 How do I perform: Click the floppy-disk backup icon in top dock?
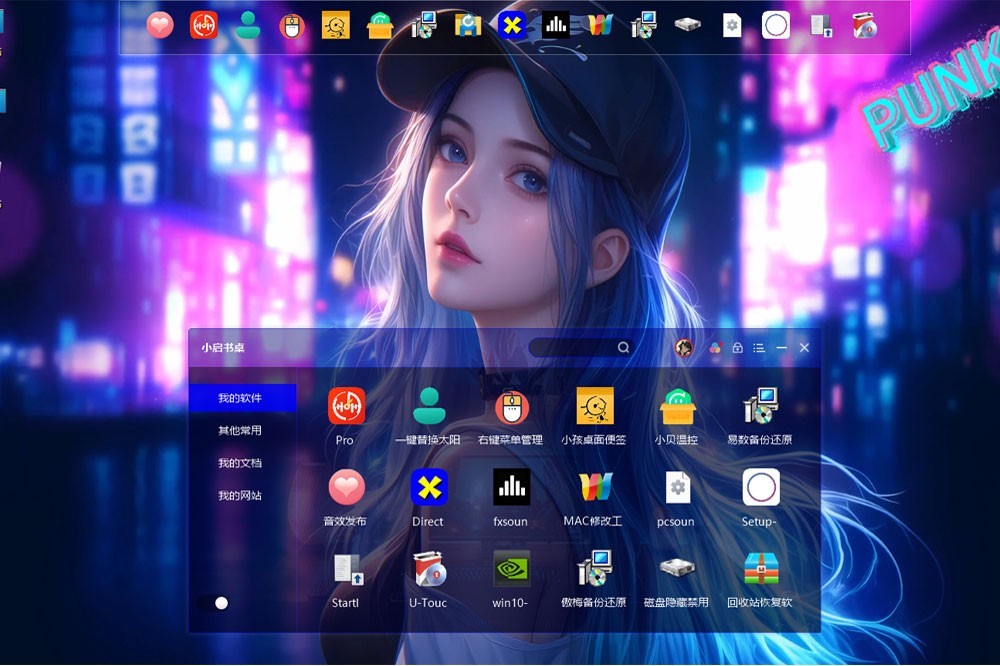coord(467,25)
